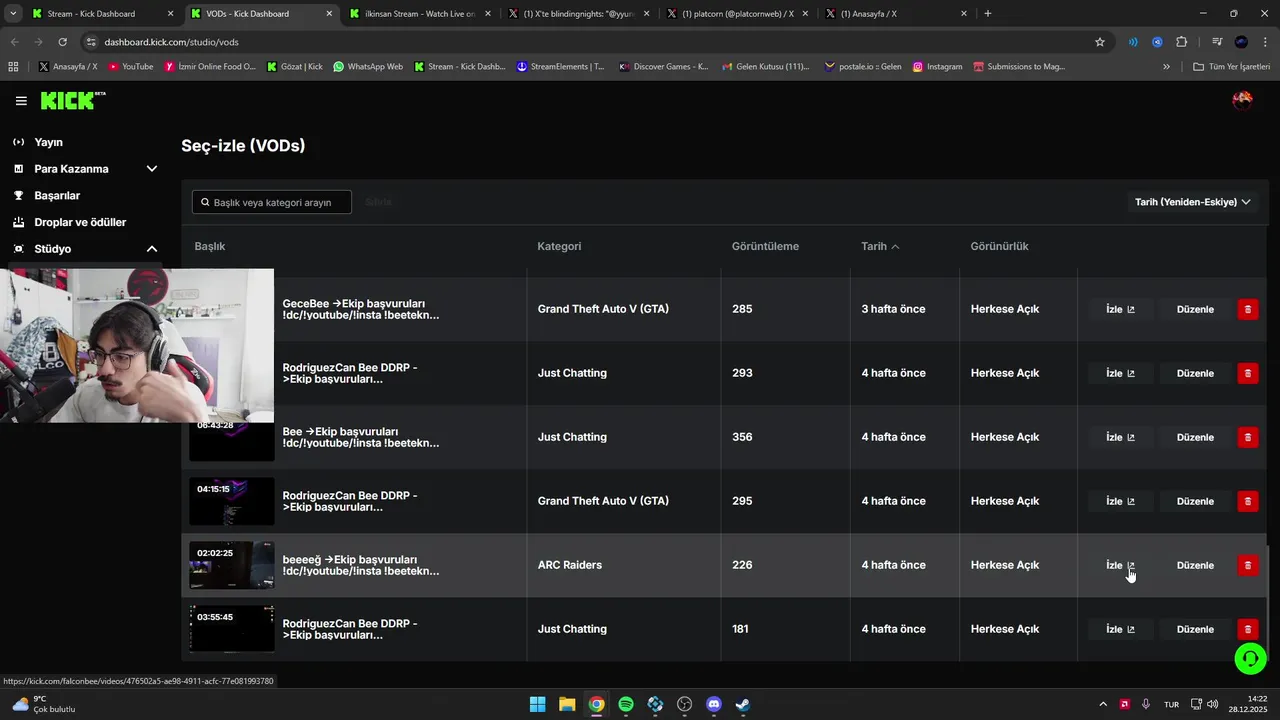Open the hamburger sidebar menu

click(21, 101)
